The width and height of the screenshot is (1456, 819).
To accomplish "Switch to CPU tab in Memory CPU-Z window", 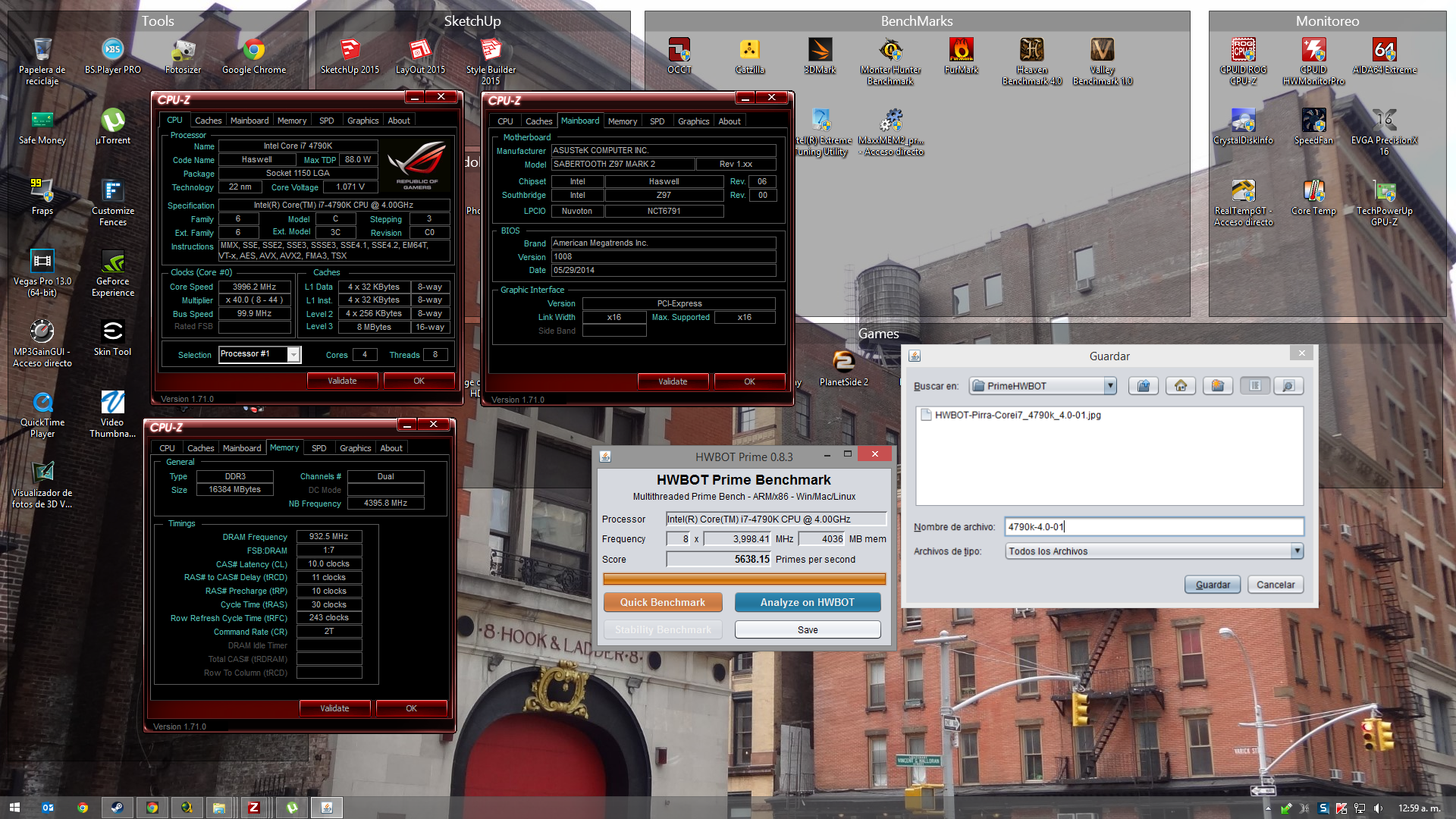I will [167, 448].
